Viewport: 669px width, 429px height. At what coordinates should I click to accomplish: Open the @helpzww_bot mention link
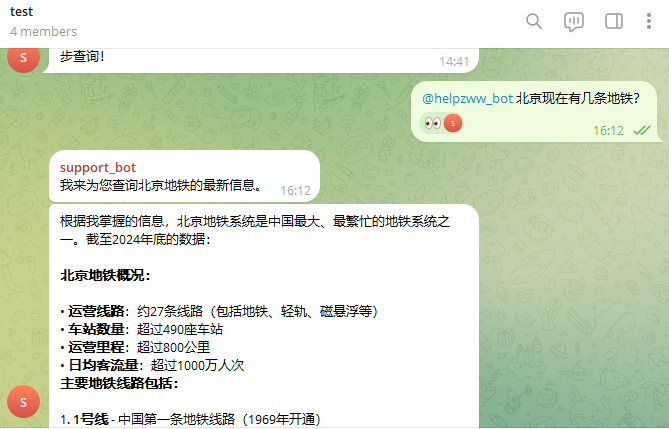[x=467, y=99]
